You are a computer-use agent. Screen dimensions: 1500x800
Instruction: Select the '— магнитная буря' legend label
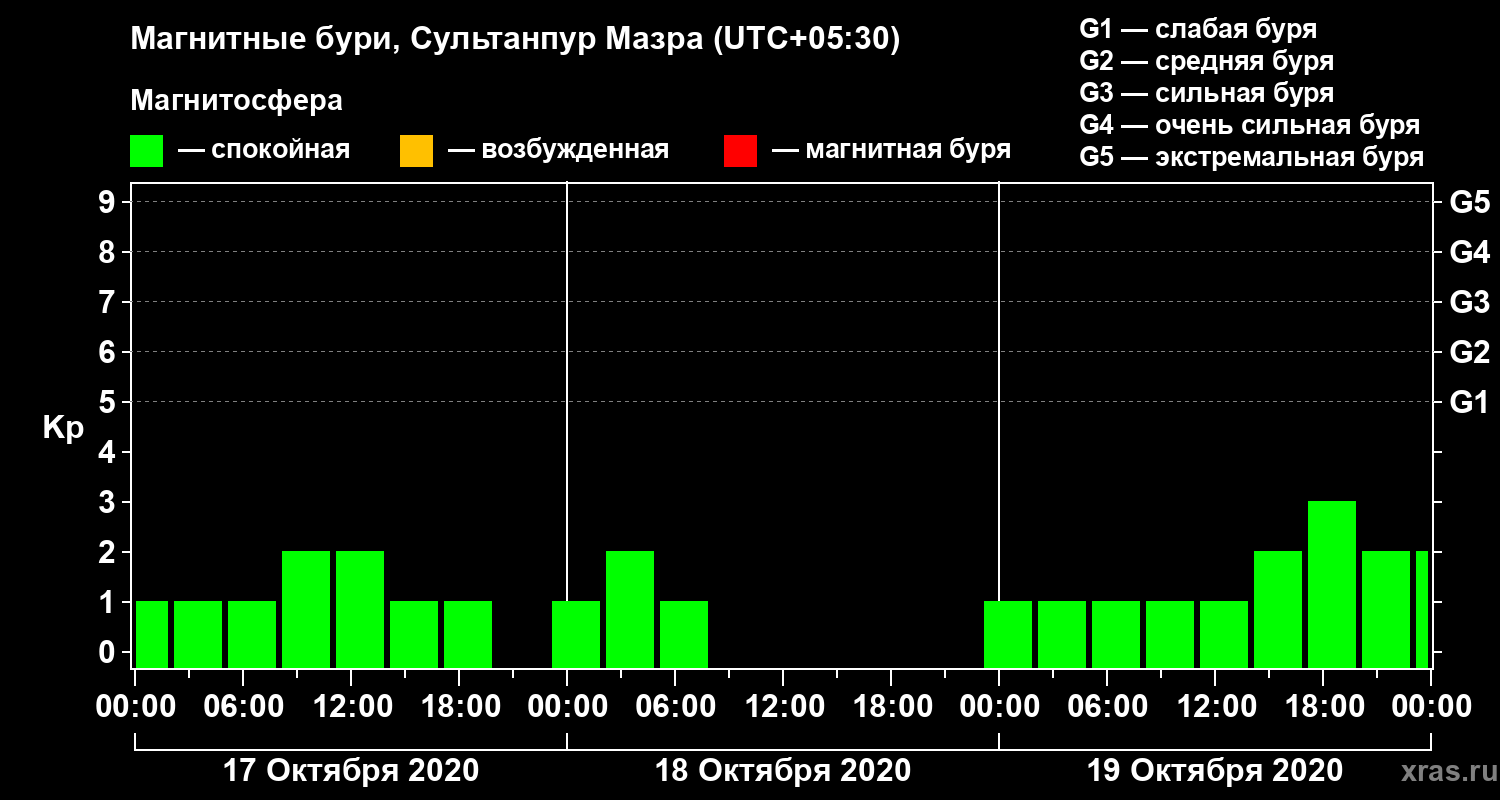(x=890, y=151)
